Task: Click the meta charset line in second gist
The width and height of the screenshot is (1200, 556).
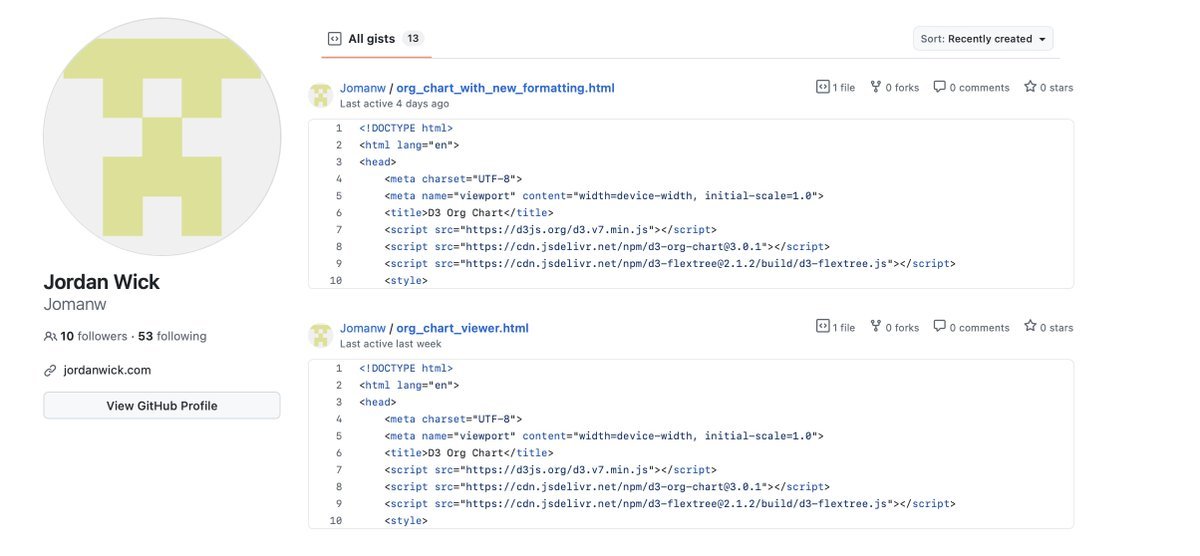Action: click(x=453, y=419)
